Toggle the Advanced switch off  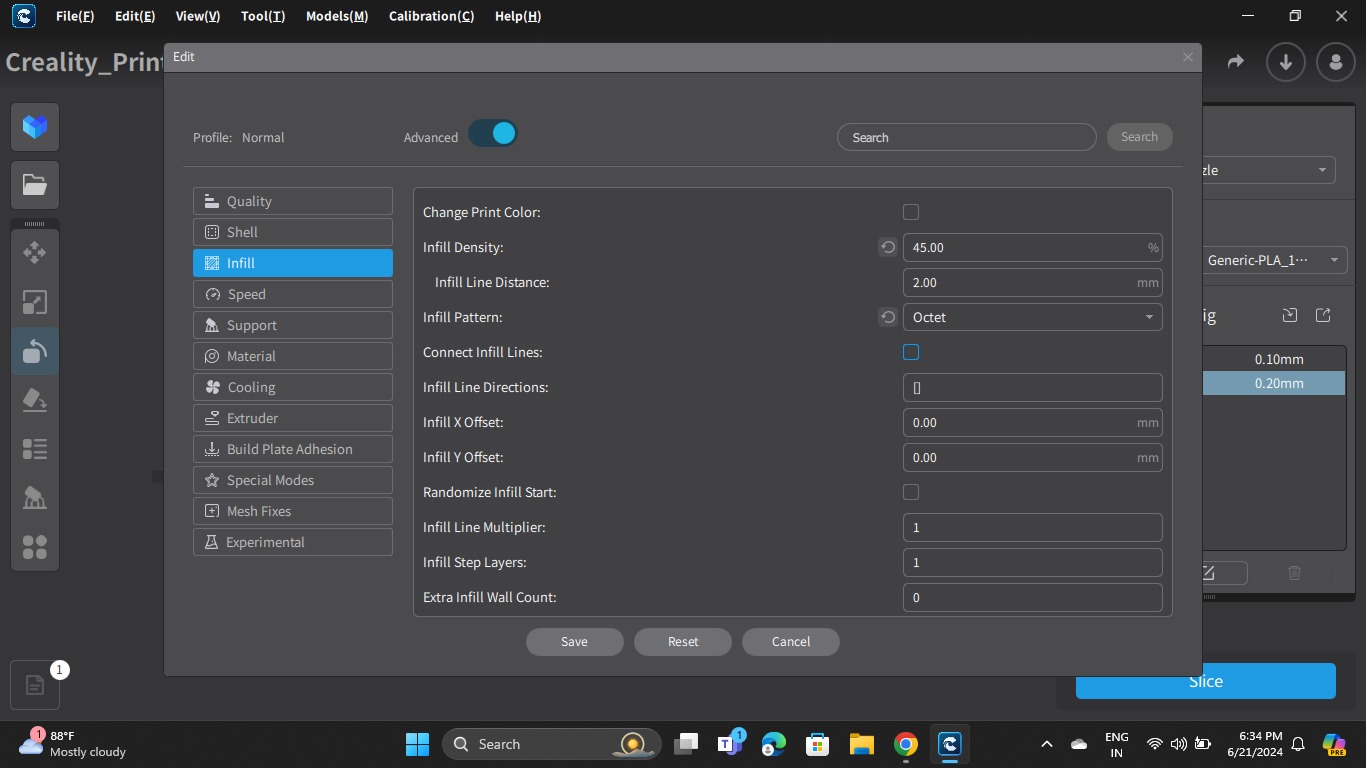[492, 134]
